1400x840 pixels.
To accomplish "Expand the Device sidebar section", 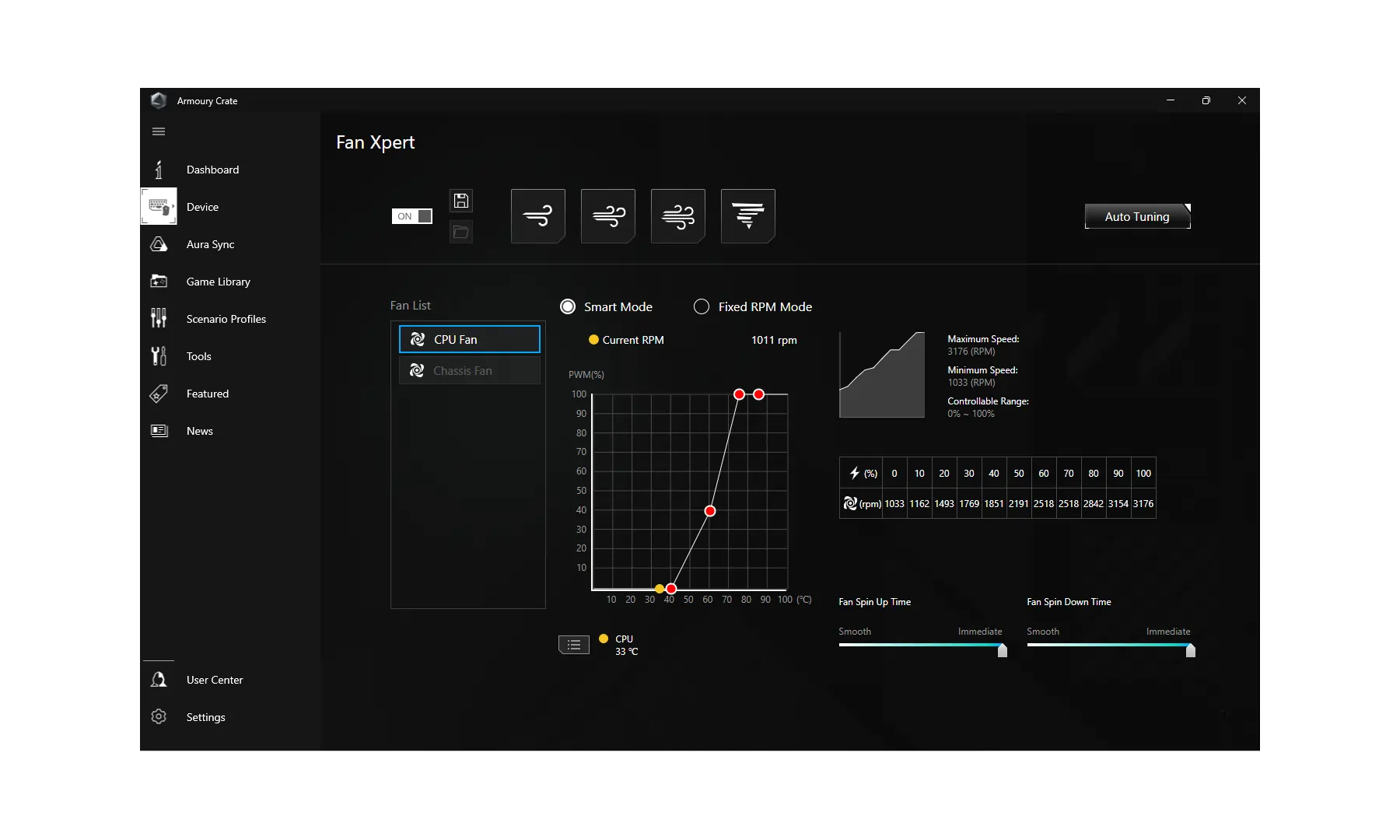I will [202, 207].
